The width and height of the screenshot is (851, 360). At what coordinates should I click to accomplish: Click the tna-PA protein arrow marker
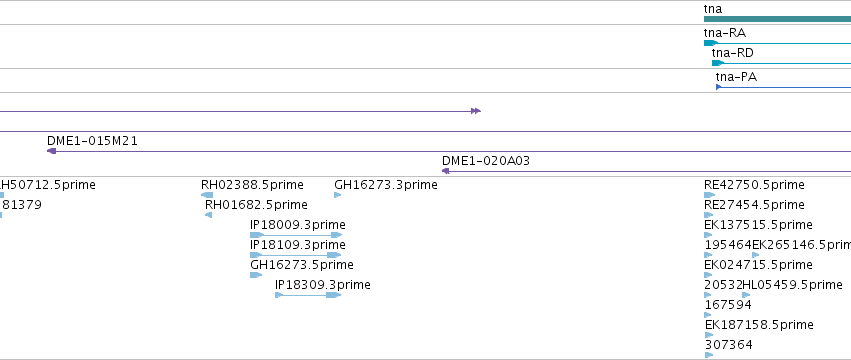pos(719,87)
